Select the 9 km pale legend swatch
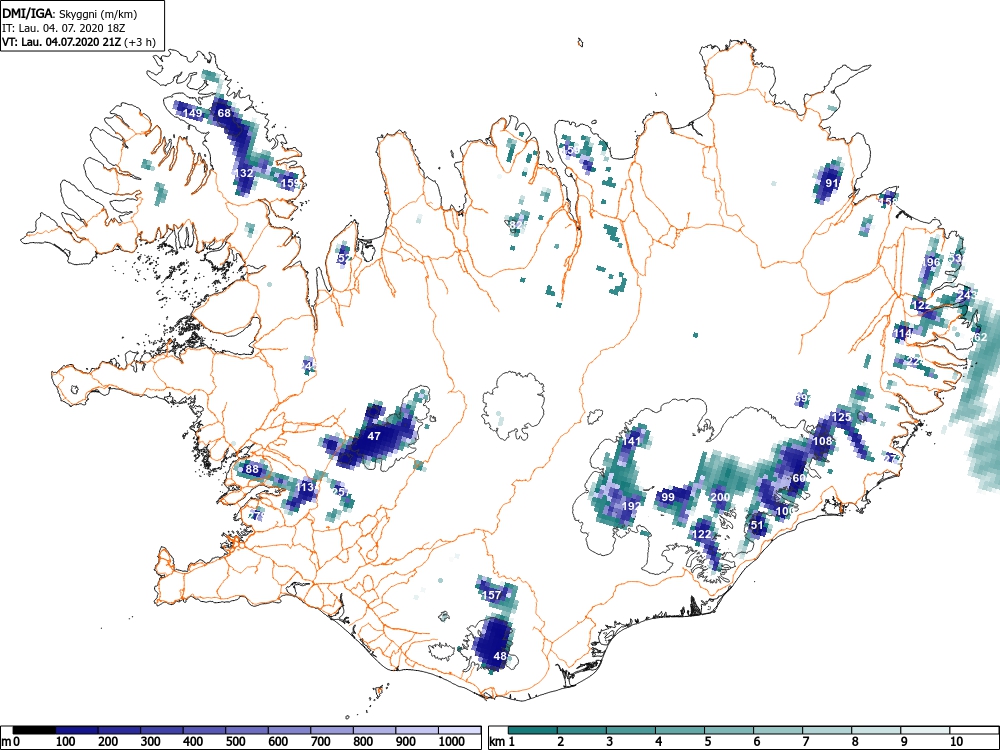The image size is (1000, 750). pos(925,730)
